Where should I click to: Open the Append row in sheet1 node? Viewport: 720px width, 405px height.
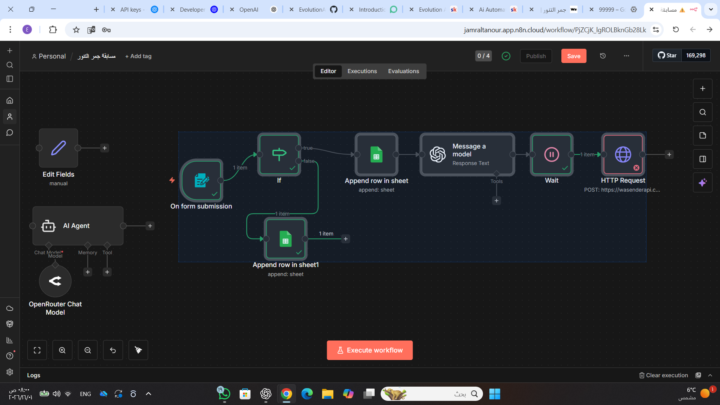coord(285,238)
